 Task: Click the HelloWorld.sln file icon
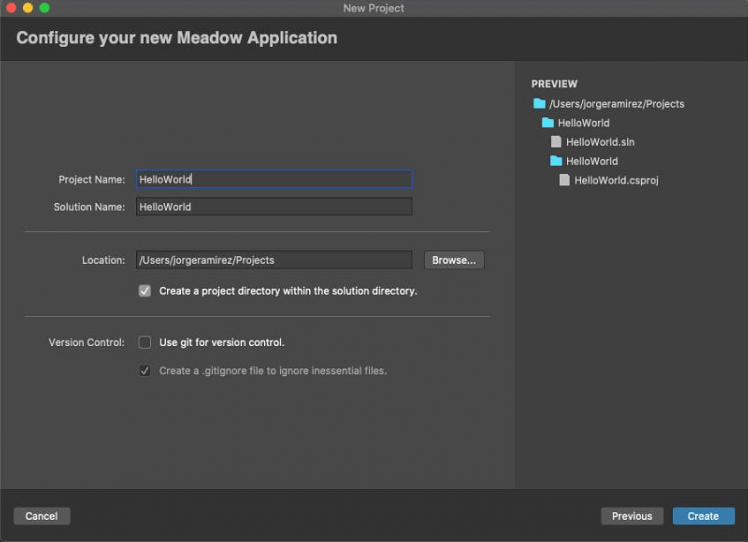pyautogui.click(x=556, y=142)
